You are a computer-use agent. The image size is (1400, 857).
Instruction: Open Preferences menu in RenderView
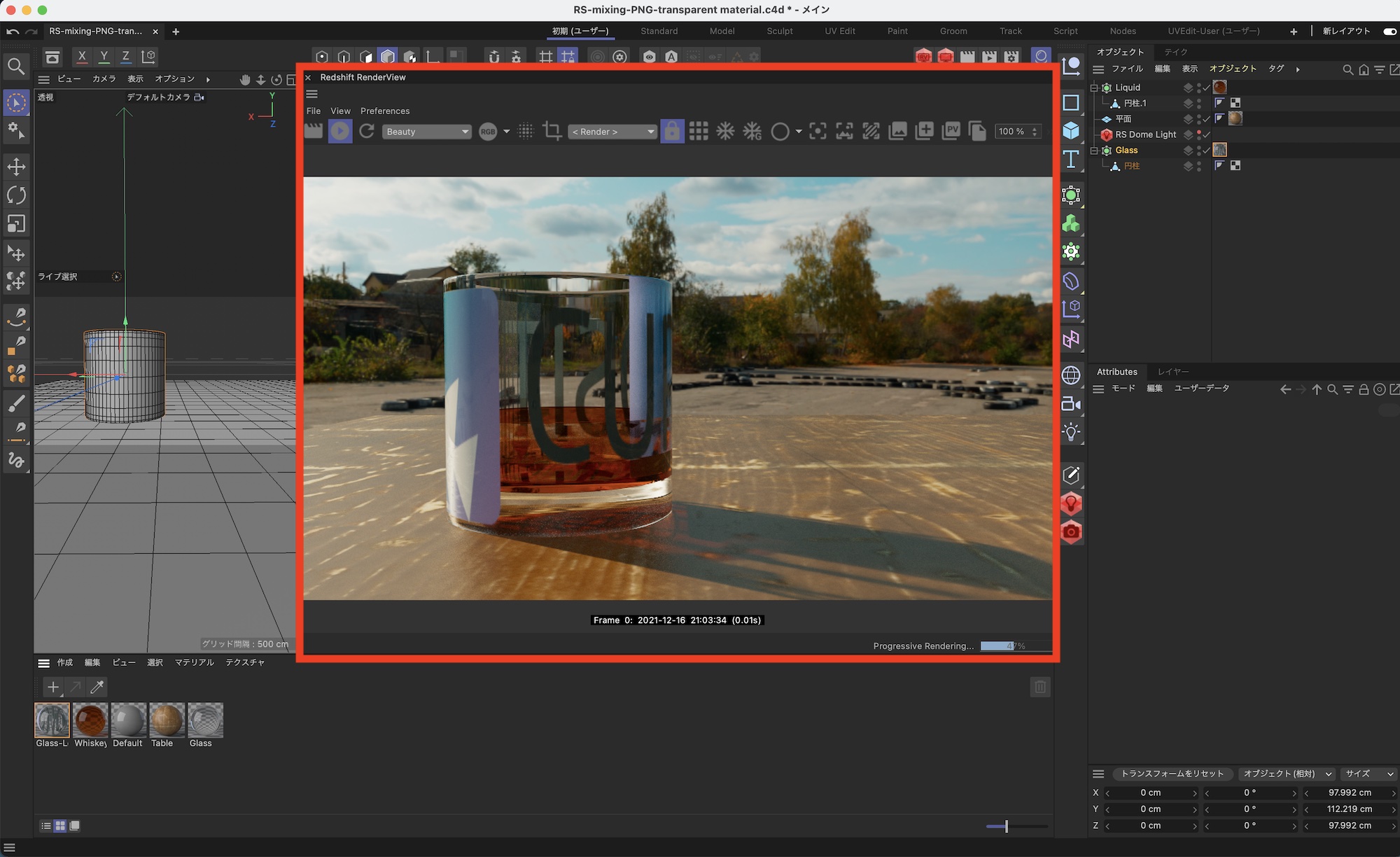(x=384, y=111)
